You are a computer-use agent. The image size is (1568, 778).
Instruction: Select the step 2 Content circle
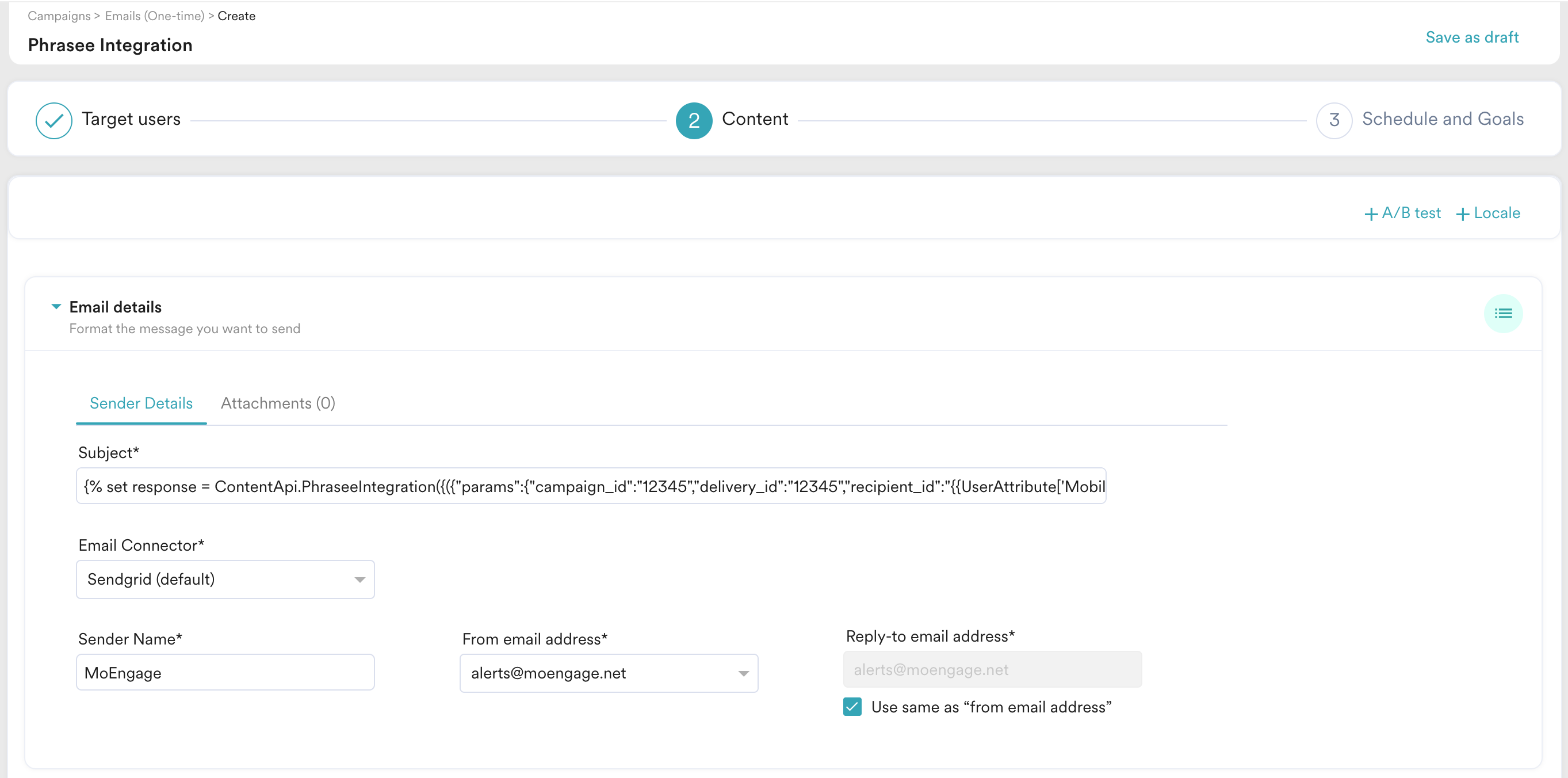coord(693,120)
